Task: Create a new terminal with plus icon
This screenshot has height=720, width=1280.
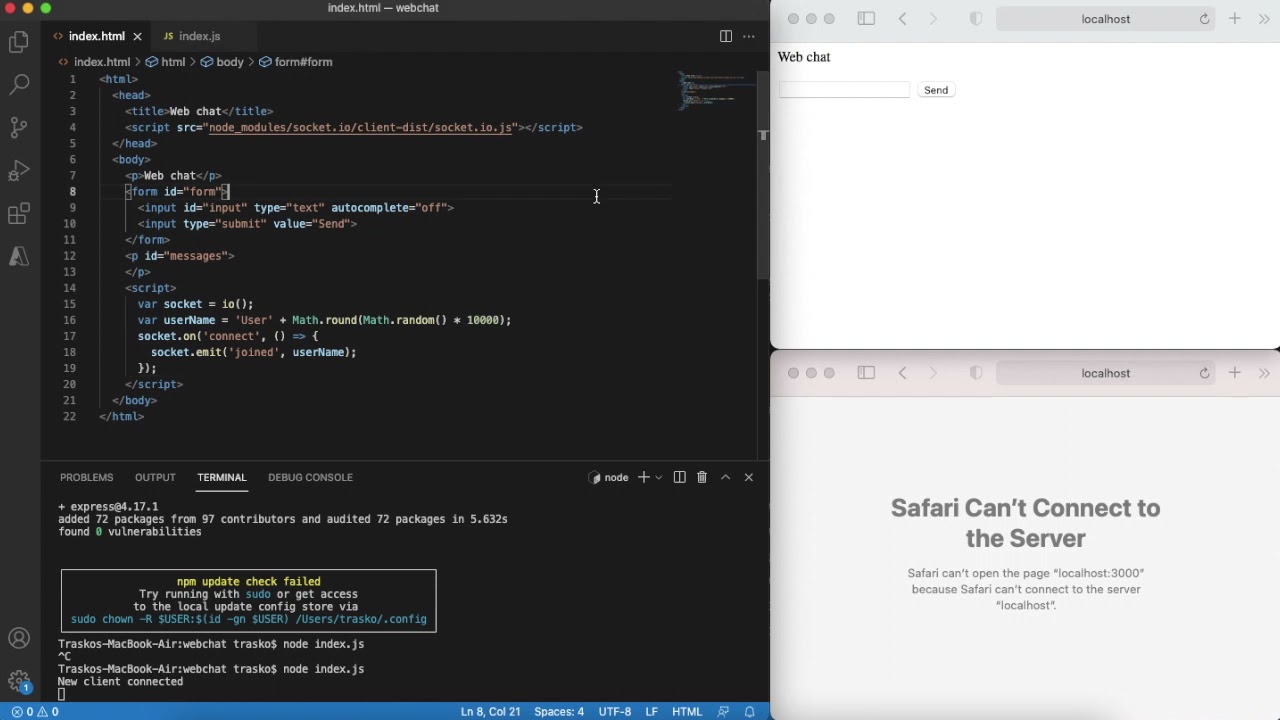Action: [x=643, y=477]
